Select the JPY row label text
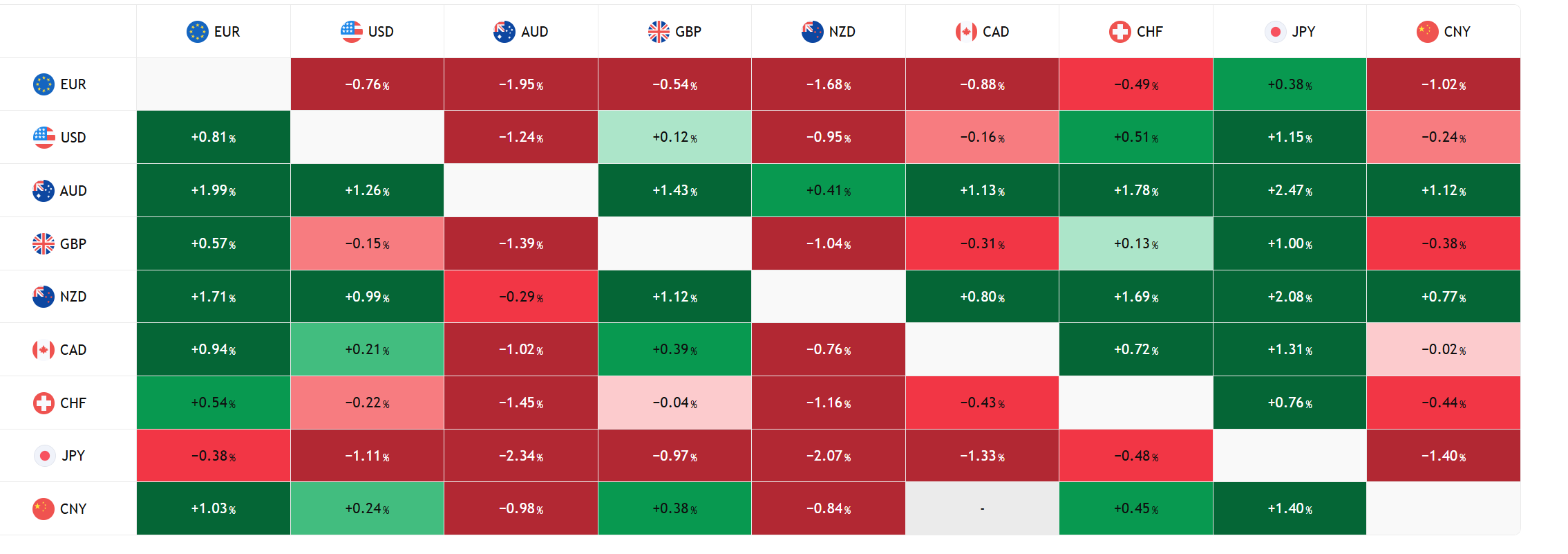This screenshot has height=554, width=1568. pyautogui.click(x=73, y=456)
